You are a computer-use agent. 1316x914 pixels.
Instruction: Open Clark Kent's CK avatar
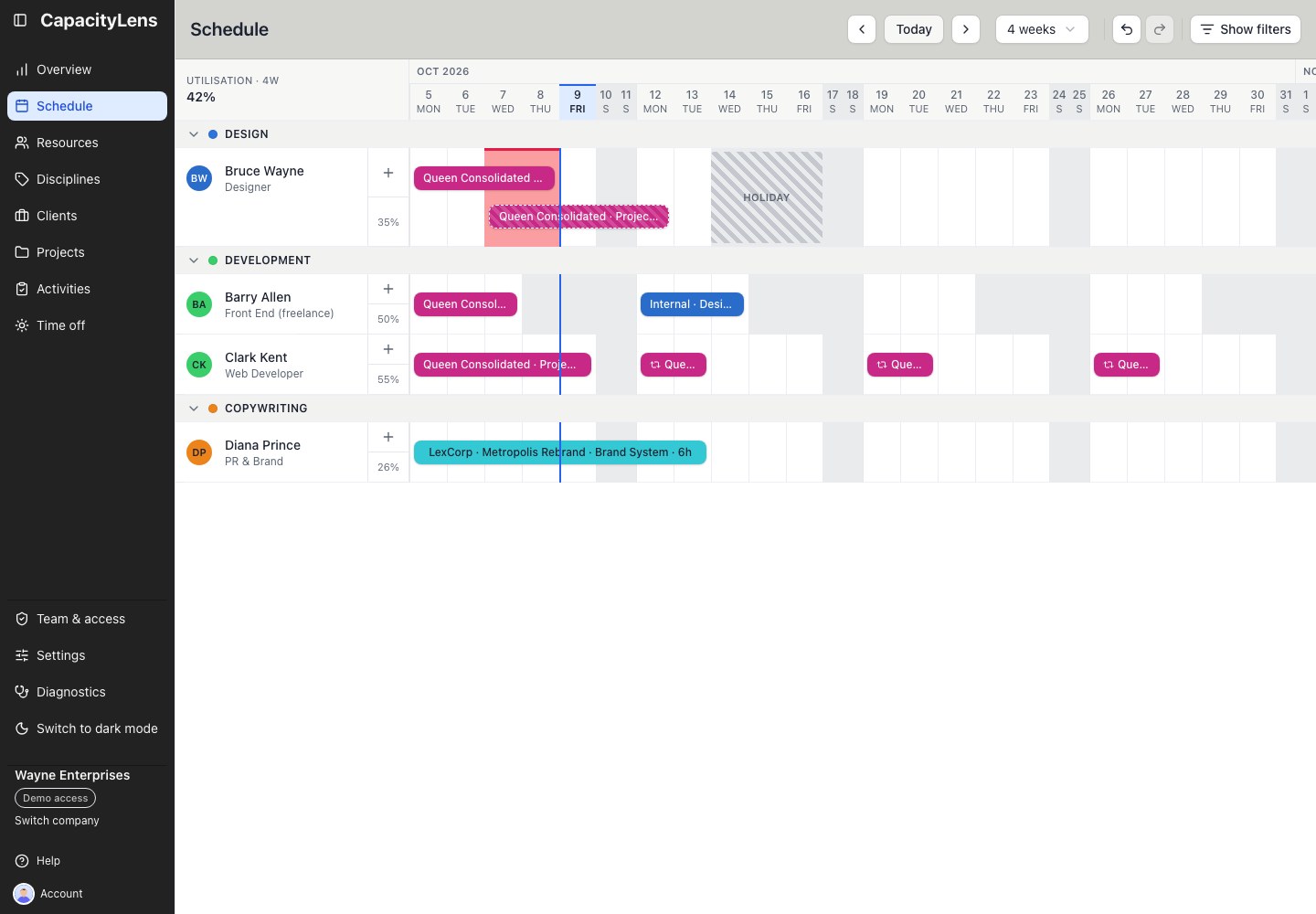(199, 365)
